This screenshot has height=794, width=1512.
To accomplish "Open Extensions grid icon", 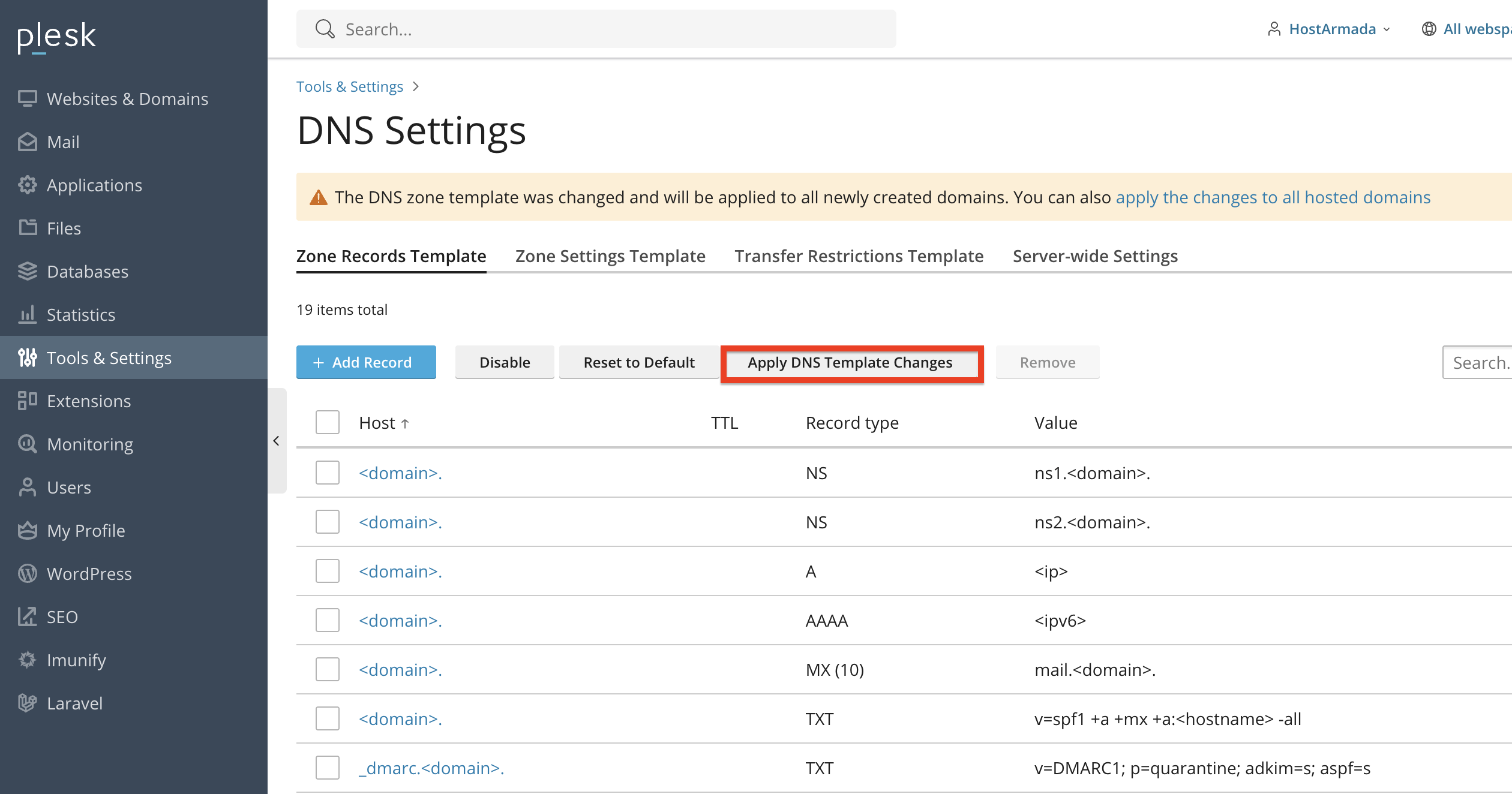I will [28, 401].
